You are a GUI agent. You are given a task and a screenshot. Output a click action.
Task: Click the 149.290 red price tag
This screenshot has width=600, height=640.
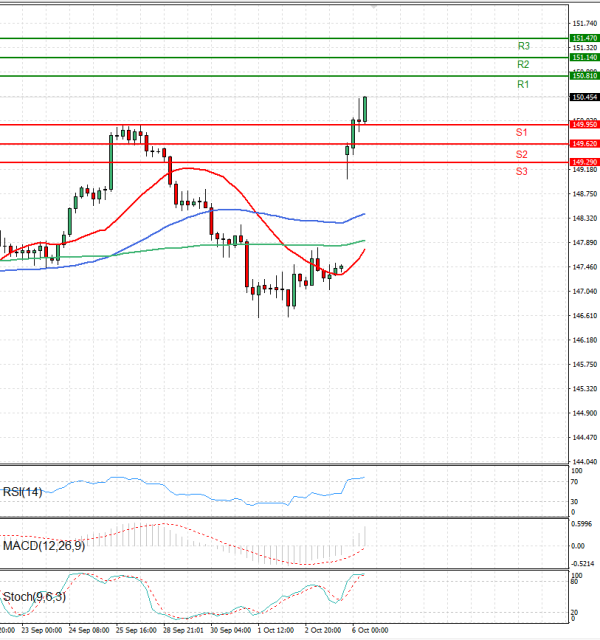click(x=584, y=162)
